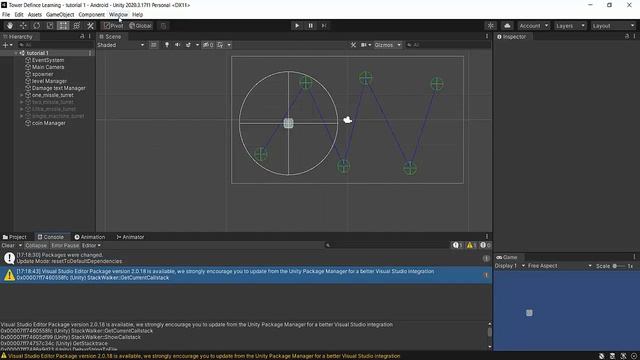Click the Hierarchy search field

(55, 45)
